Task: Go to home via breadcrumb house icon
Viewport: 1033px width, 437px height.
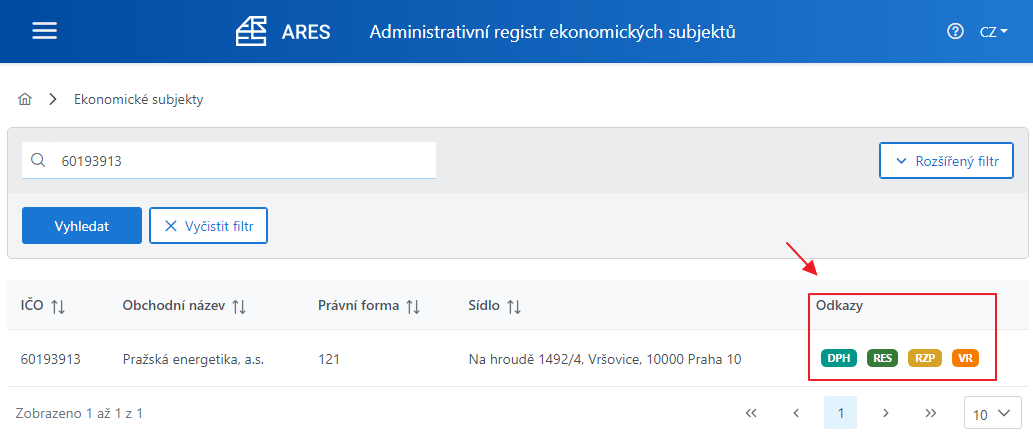Action: [25, 100]
